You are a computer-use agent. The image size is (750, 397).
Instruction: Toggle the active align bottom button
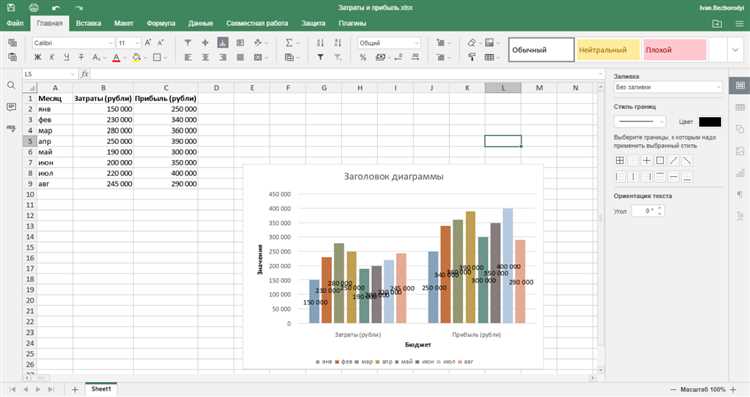click(x=223, y=43)
